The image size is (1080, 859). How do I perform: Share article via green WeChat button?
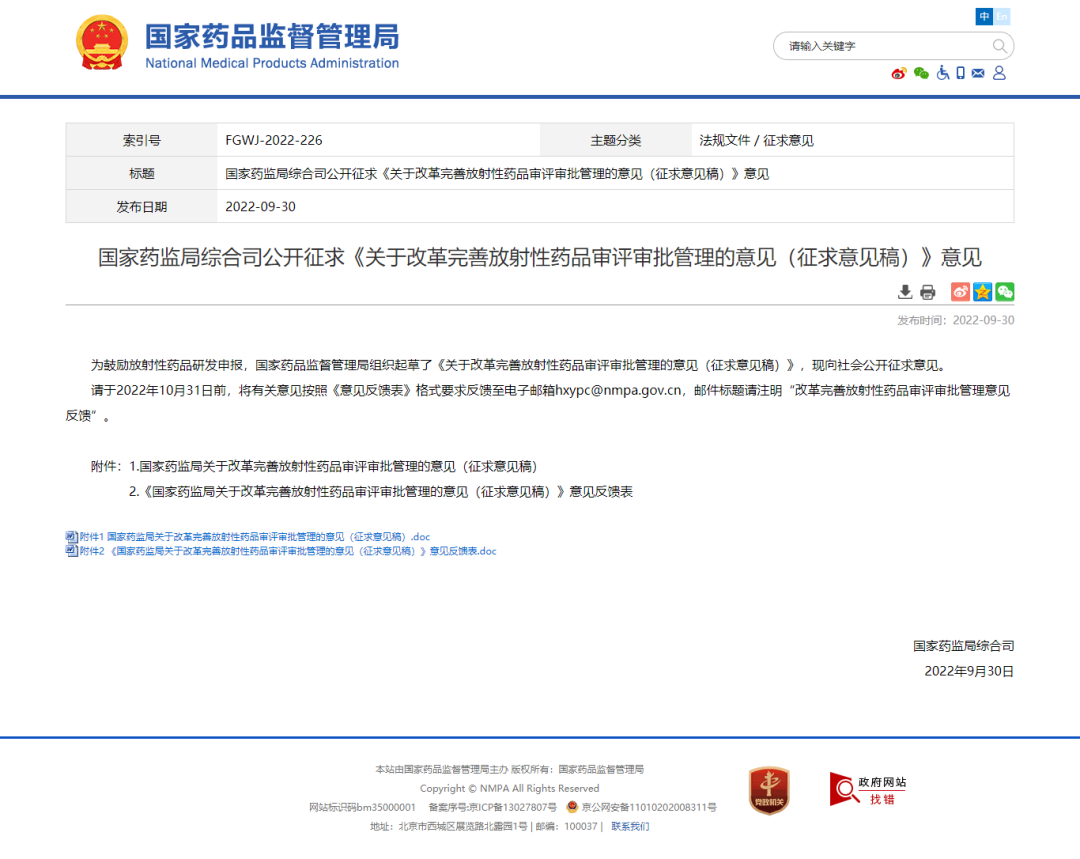1005,292
